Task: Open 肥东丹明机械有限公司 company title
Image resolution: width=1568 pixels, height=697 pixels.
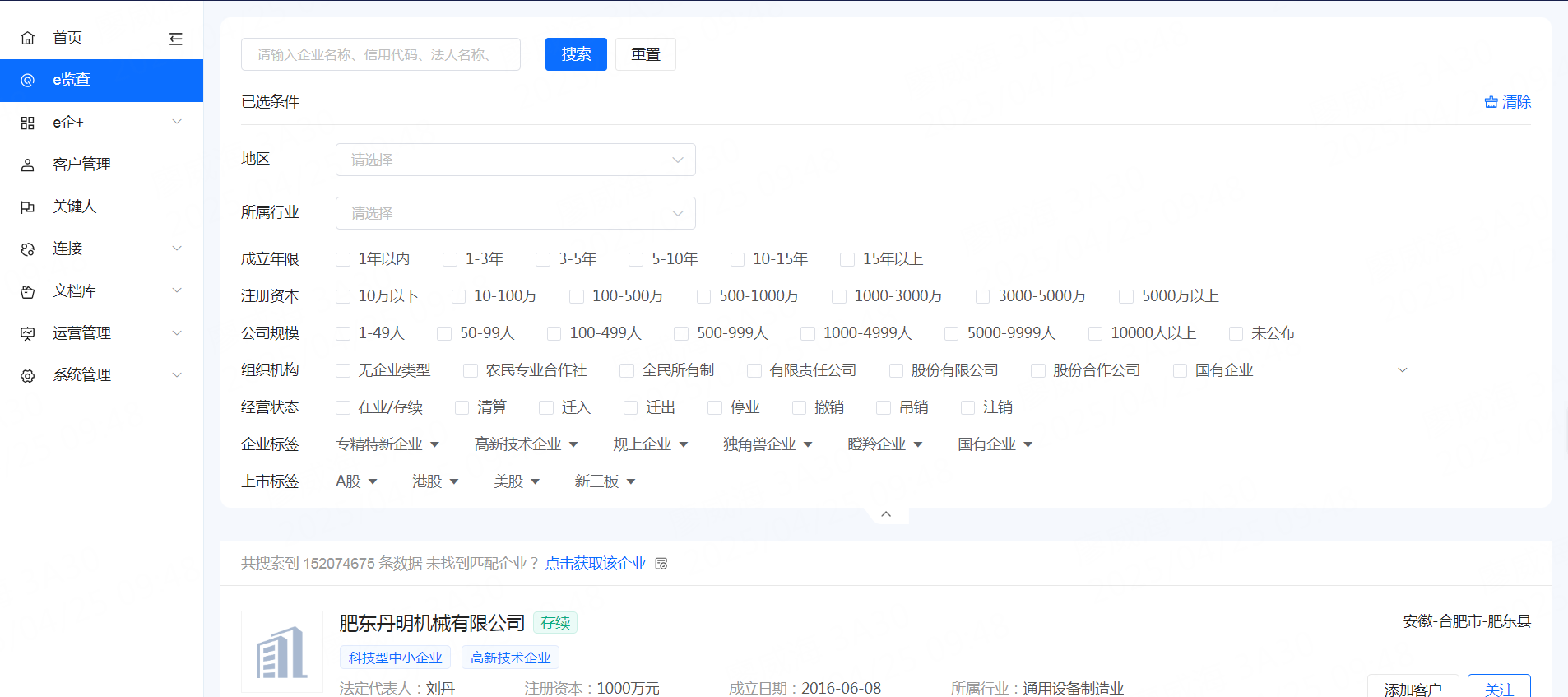Action: tap(432, 623)
